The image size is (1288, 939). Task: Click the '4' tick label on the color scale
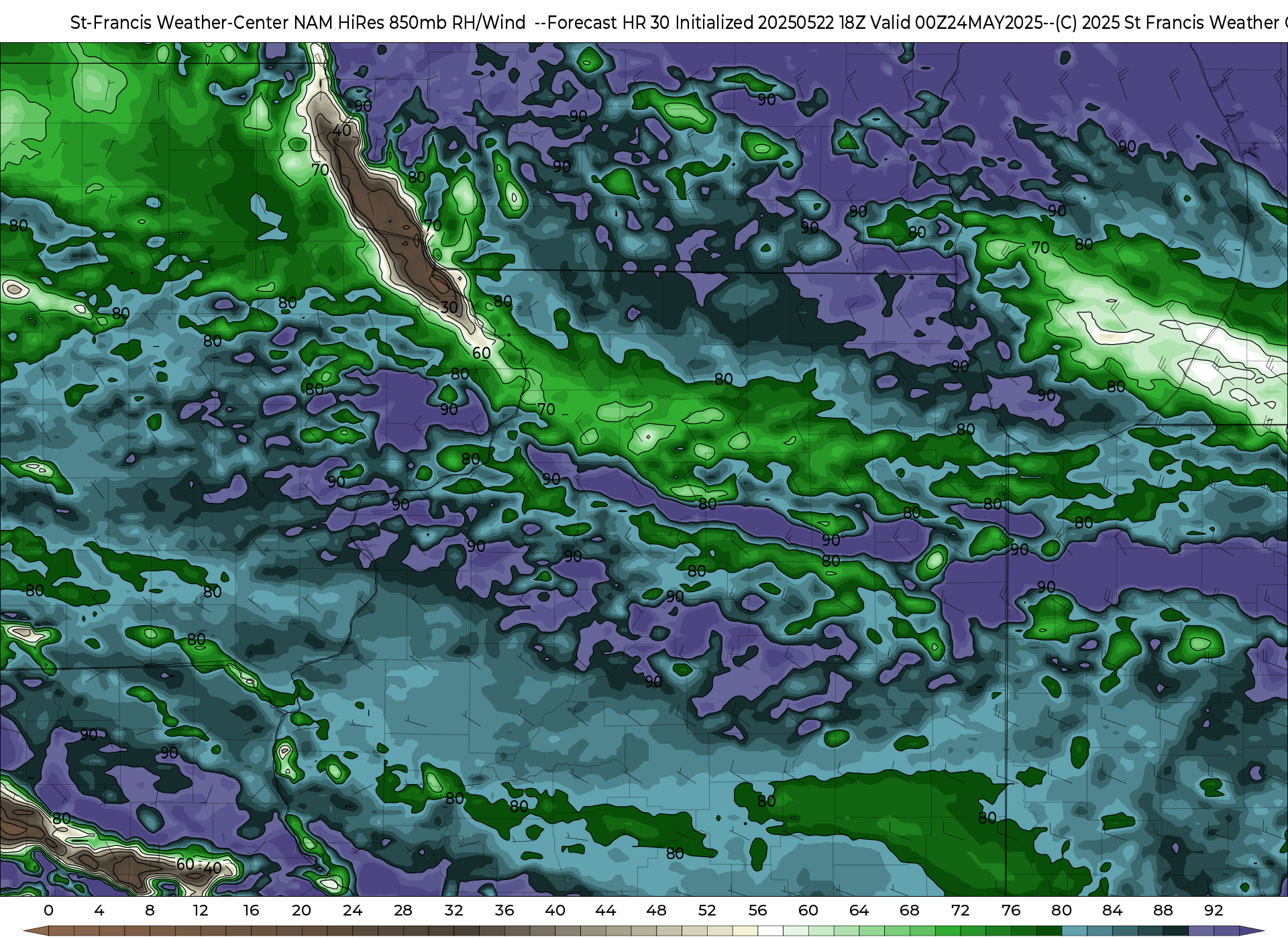(x=99, y=911)
